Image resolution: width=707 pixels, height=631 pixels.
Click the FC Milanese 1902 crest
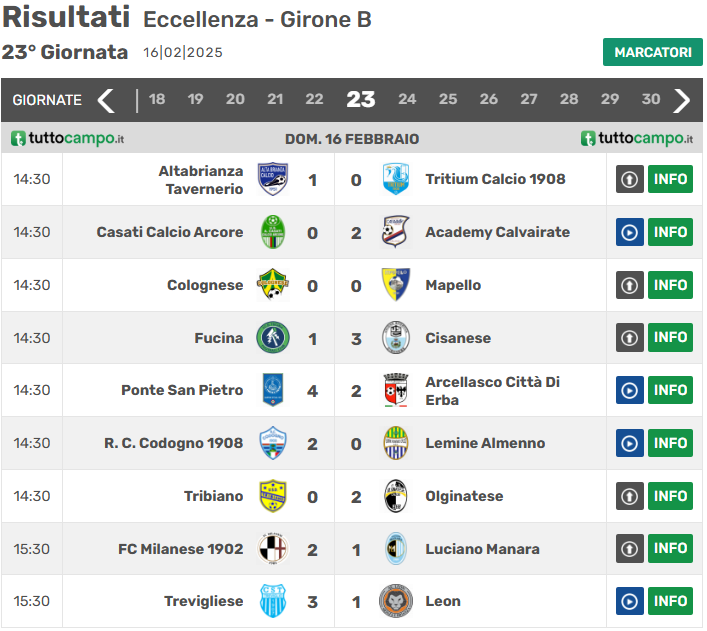click(273, 549)
